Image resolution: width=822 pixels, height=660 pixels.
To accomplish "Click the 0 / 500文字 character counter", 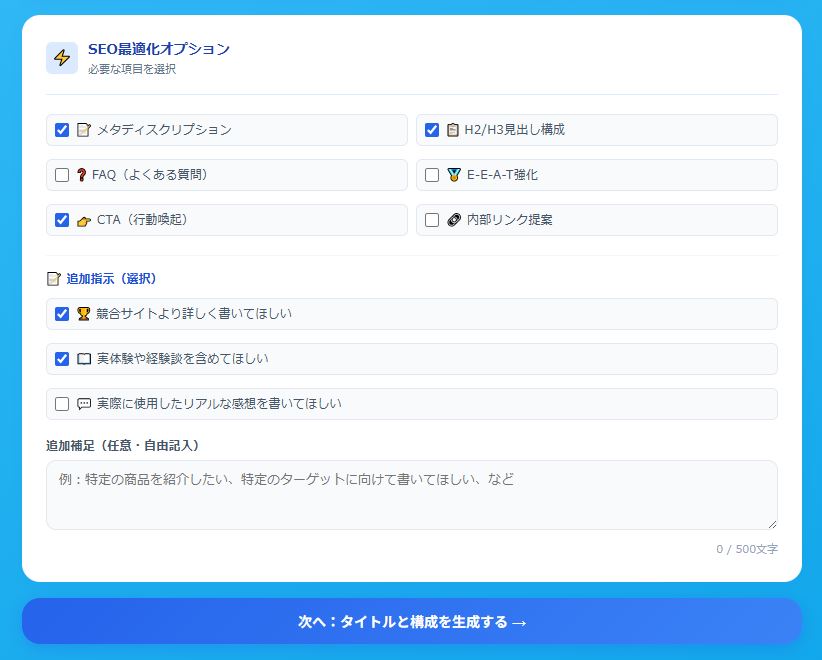I will point(747,549).
